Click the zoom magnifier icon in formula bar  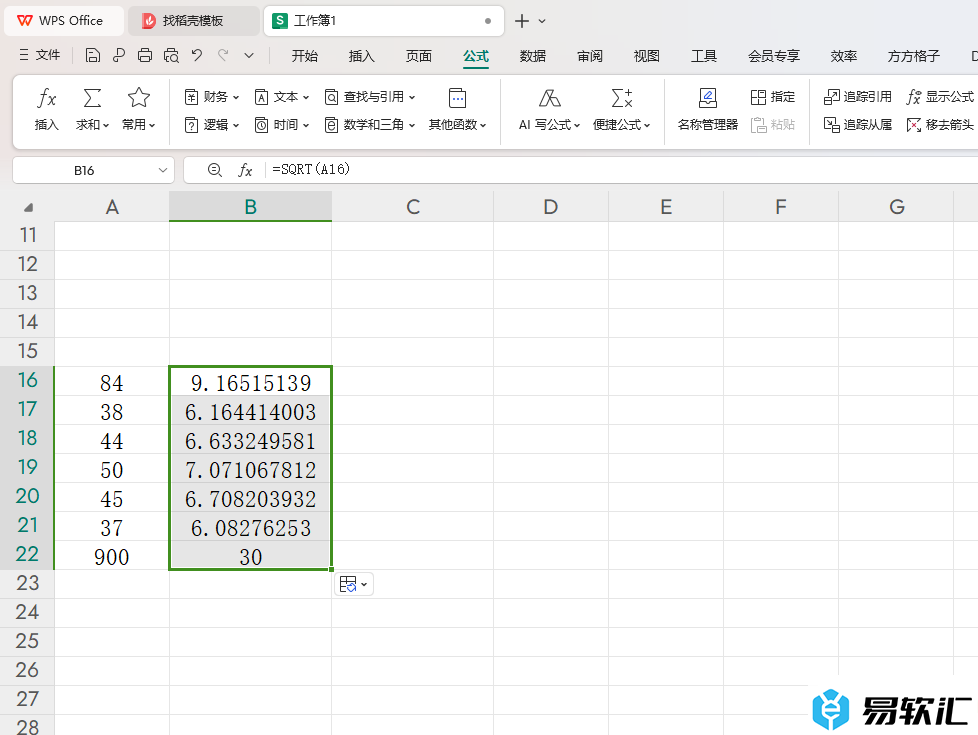215,170
